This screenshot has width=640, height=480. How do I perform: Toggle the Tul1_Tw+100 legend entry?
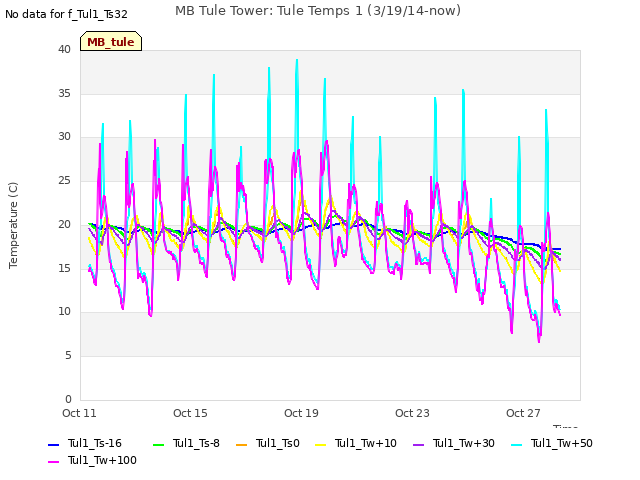coord(92,460)
